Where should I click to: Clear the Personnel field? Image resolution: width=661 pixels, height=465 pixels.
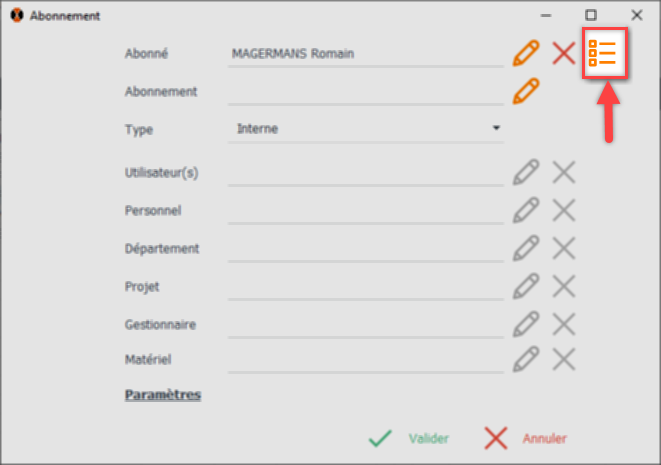point(564,210)
